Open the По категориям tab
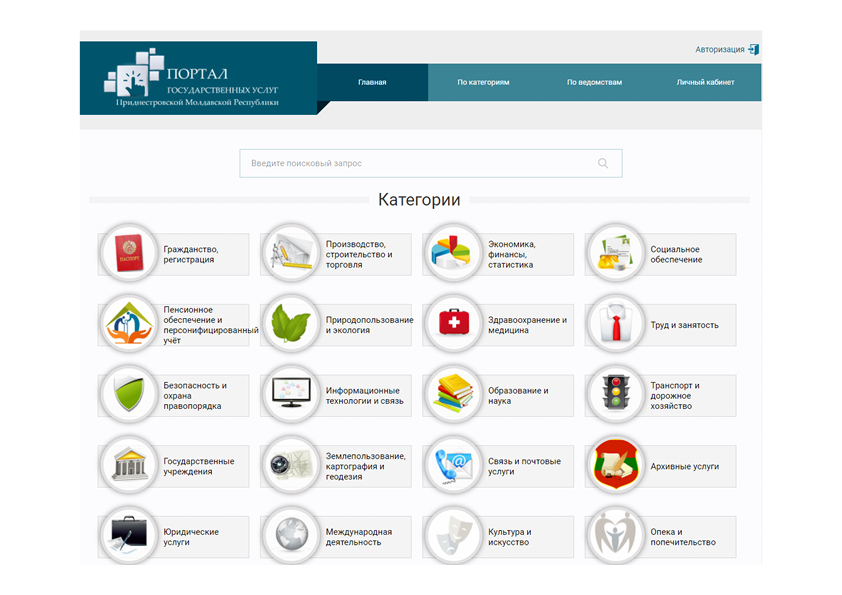The width and height of the screenshot is (842, 595). tap(483, 83)
